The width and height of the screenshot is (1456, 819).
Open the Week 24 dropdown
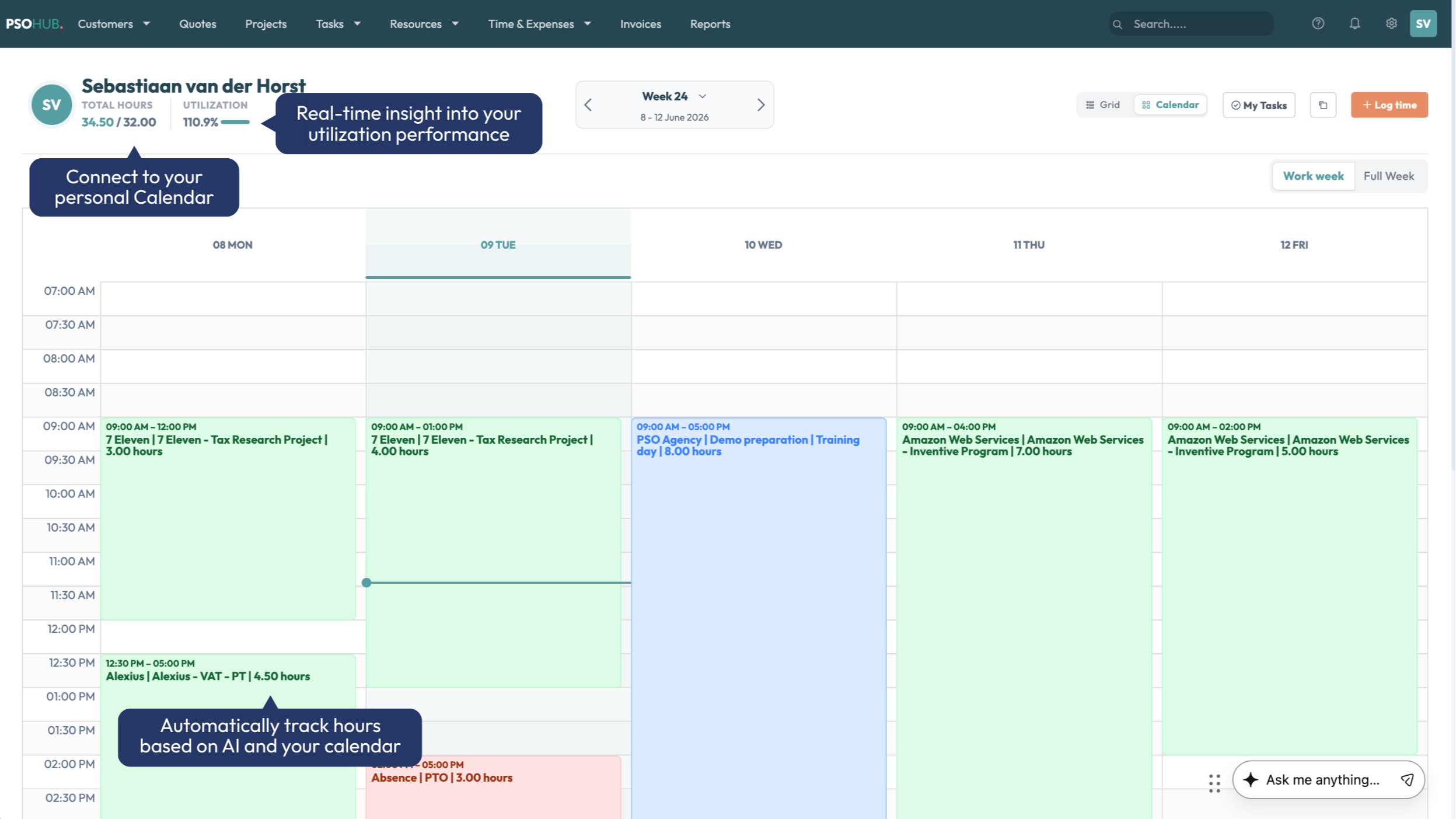(674, 96)
